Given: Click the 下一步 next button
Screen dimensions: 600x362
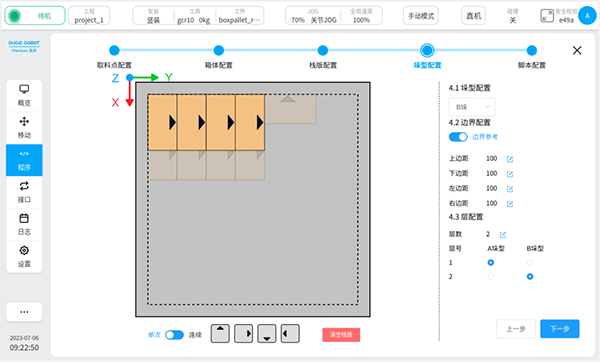Looking at the screenshot, I should pos(559,329).
